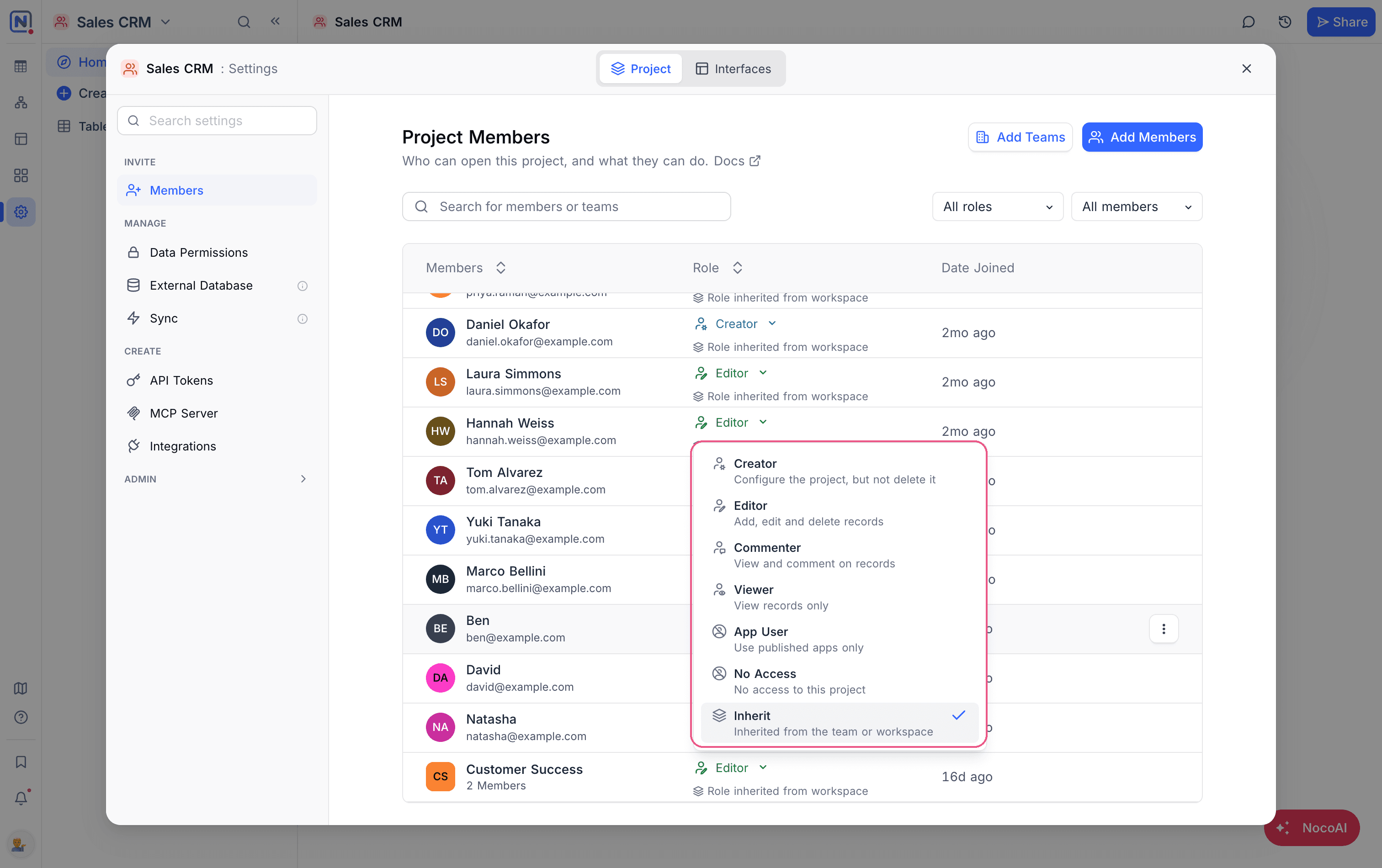Toggle Hannah Weiss' Editor role dropdown
The height and width of the screenshot is (868, 1382).
[x=731, y=422]
